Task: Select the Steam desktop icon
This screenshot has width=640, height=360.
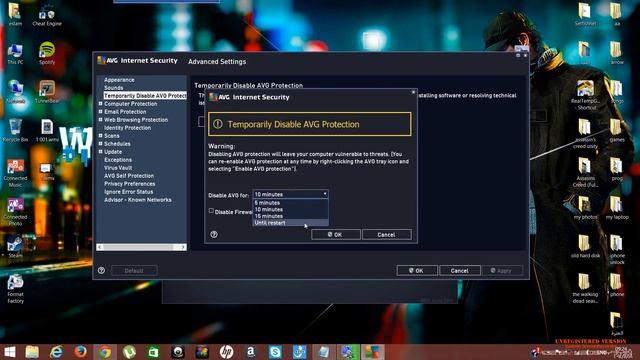Action: click(15, 246)
